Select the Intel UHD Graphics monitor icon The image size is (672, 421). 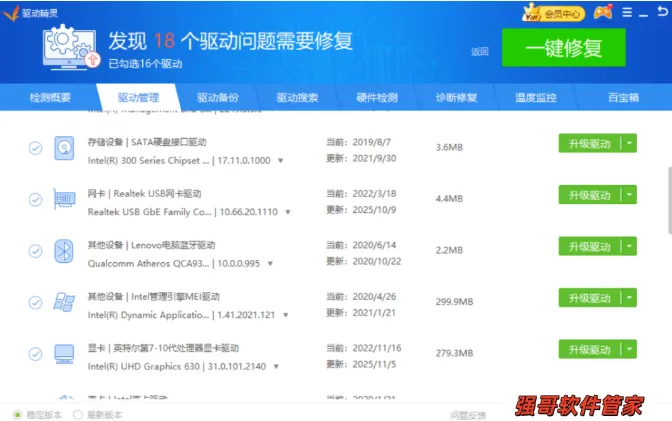click(x=64, y=354)
